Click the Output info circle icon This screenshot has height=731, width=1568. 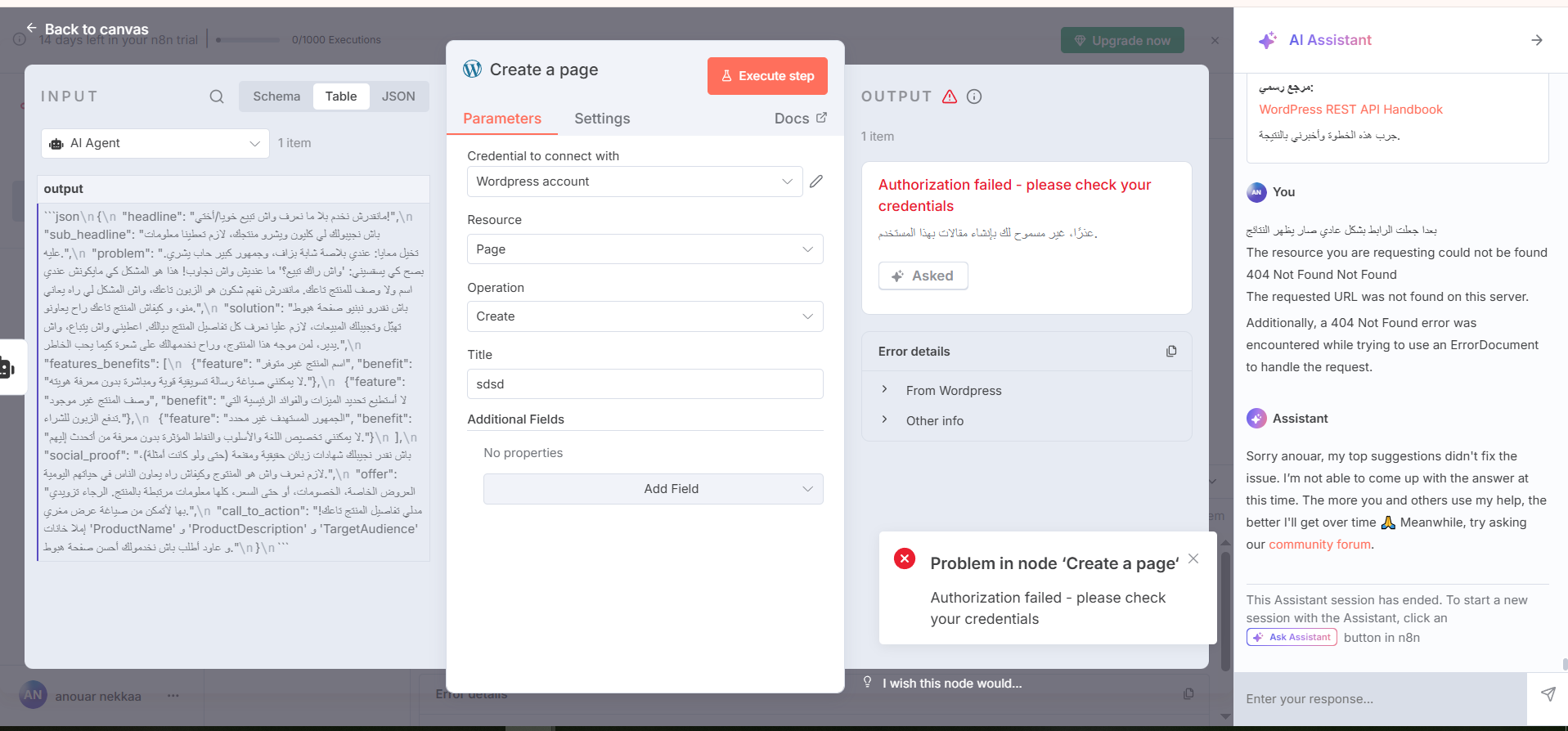[974, 96]
